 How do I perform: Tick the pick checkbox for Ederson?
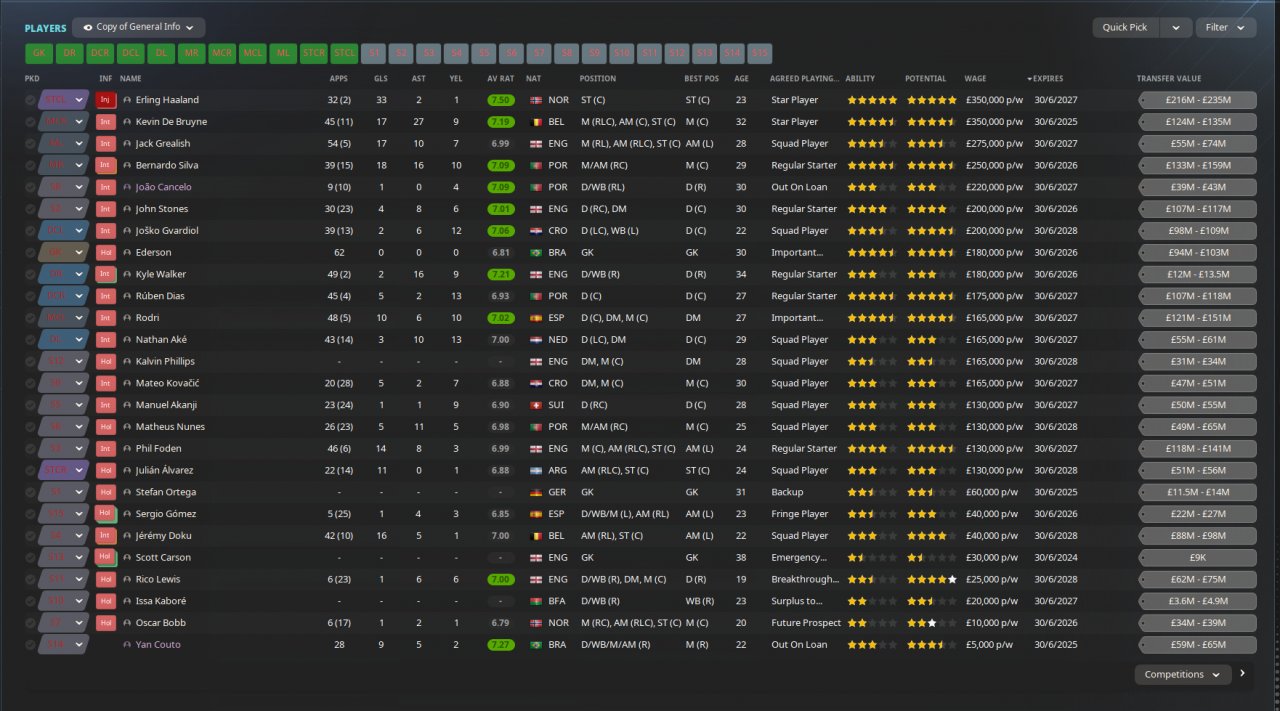pos(30,253)
